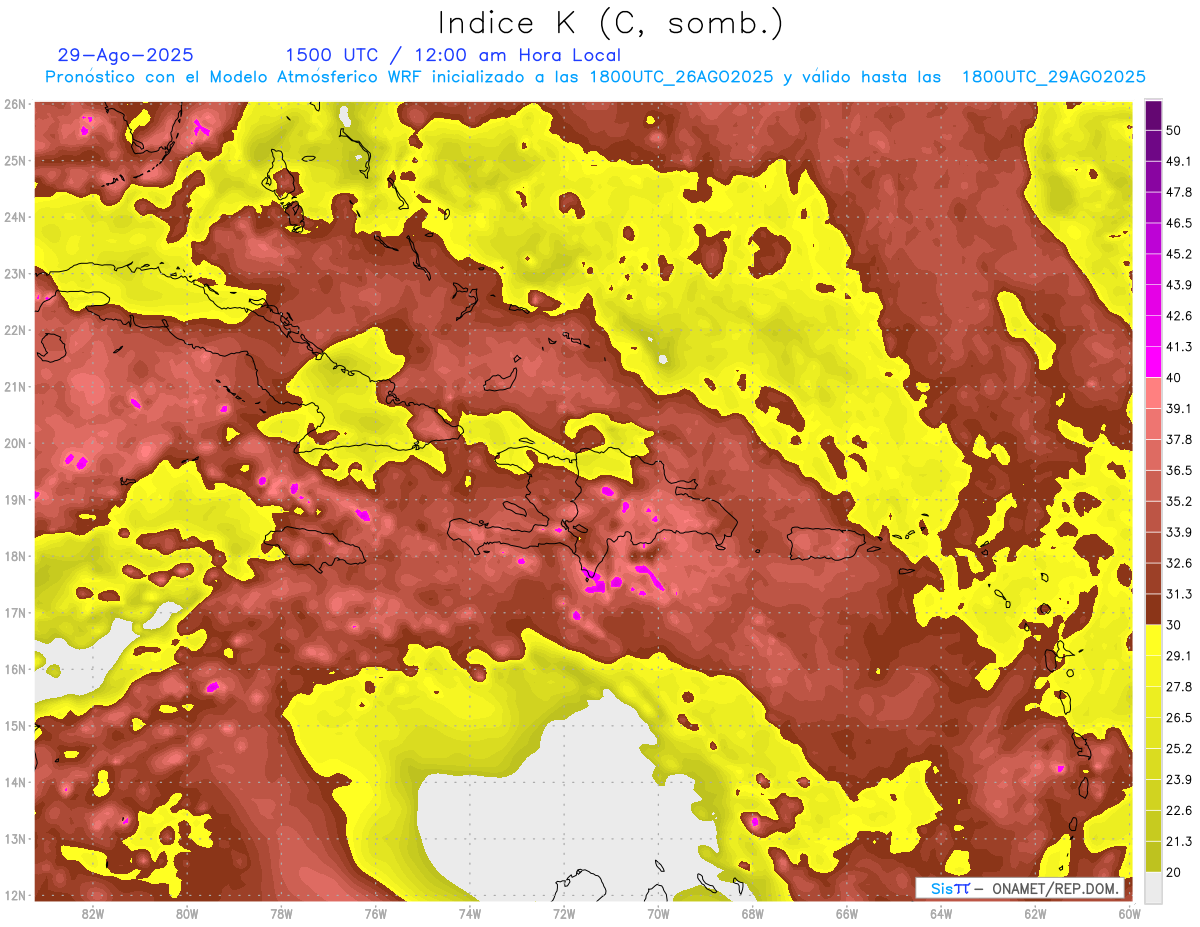Viewport: 1200px width, 927px height.
Task: Click the colorbar value "49.1"
Action: (1179, 161)
